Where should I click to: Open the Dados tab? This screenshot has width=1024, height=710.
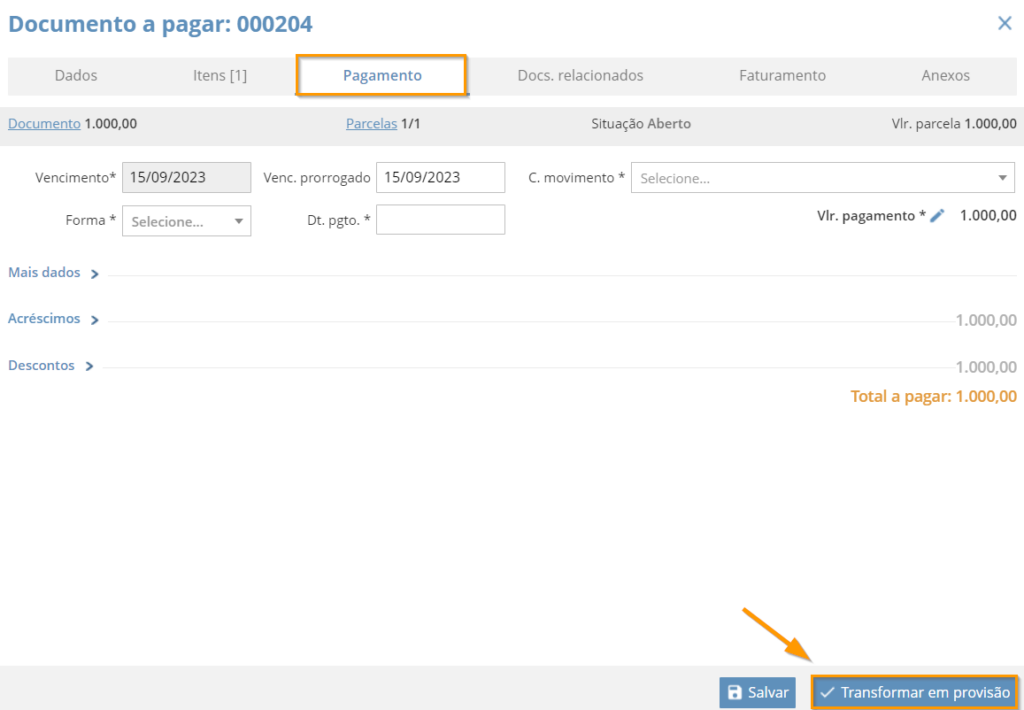coord(76,75)
